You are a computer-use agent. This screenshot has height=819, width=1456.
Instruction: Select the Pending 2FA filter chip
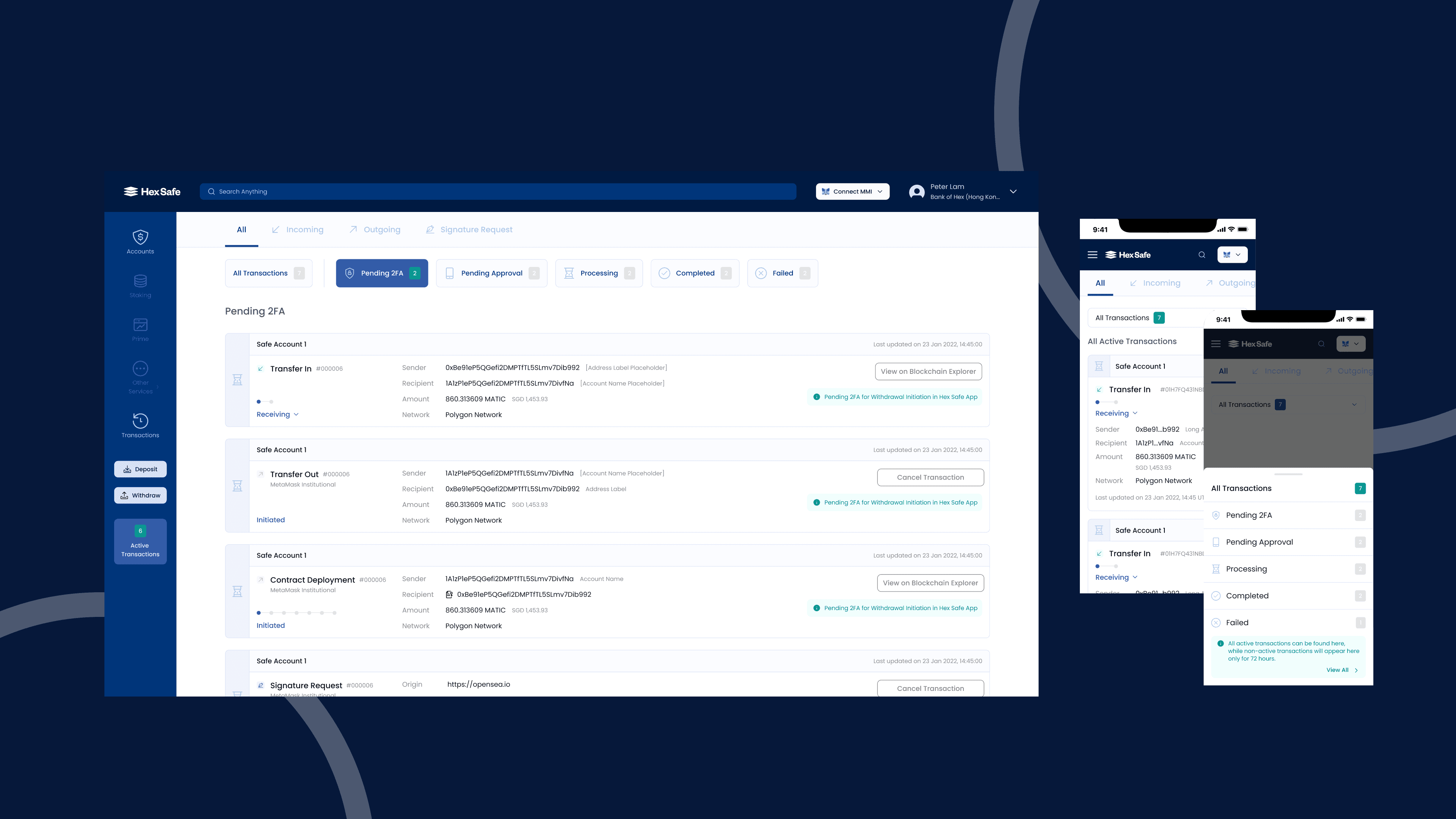pos(381,273)
